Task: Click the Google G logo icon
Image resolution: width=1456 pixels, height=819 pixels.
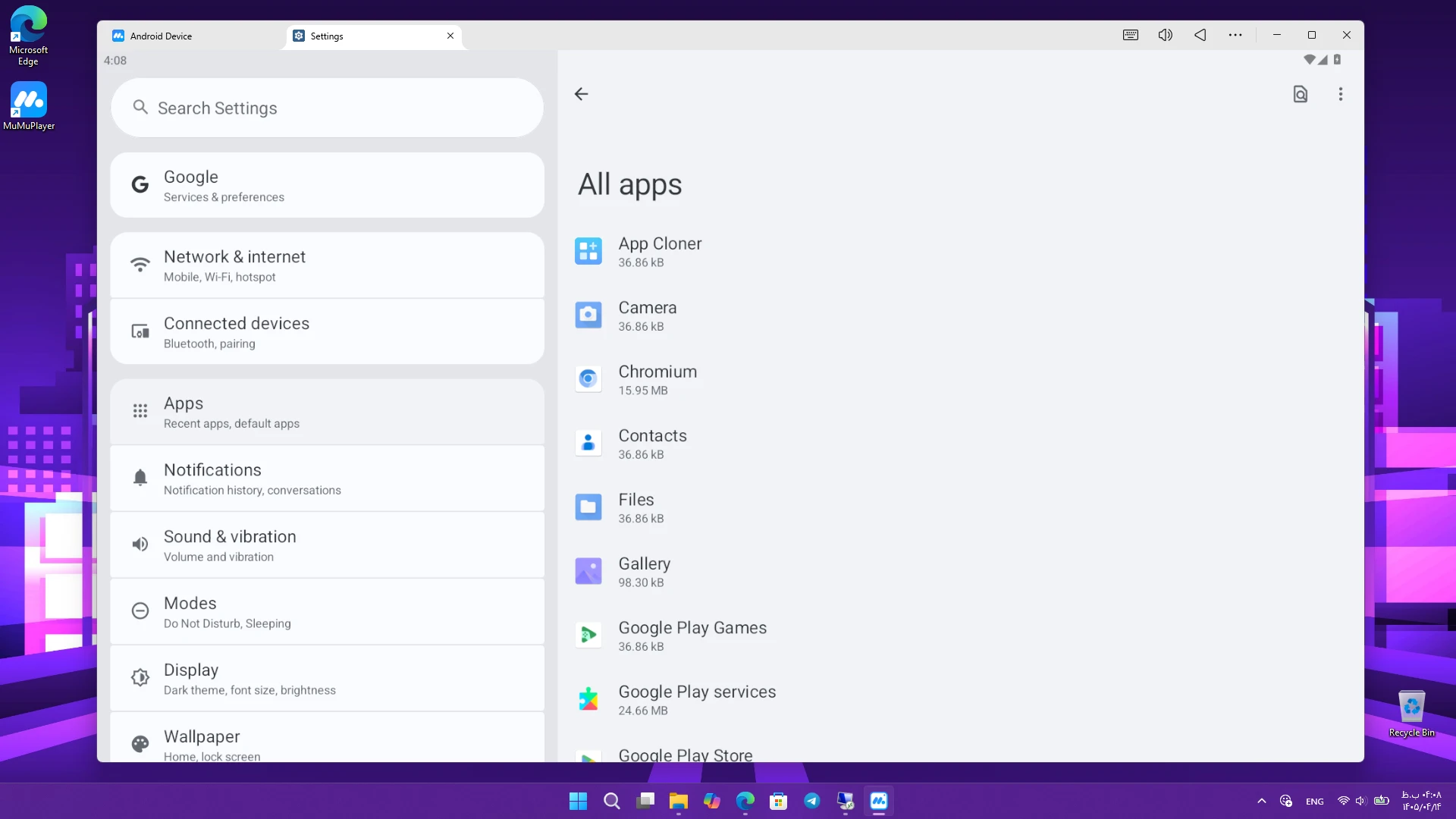Action: tap(140, 184)
